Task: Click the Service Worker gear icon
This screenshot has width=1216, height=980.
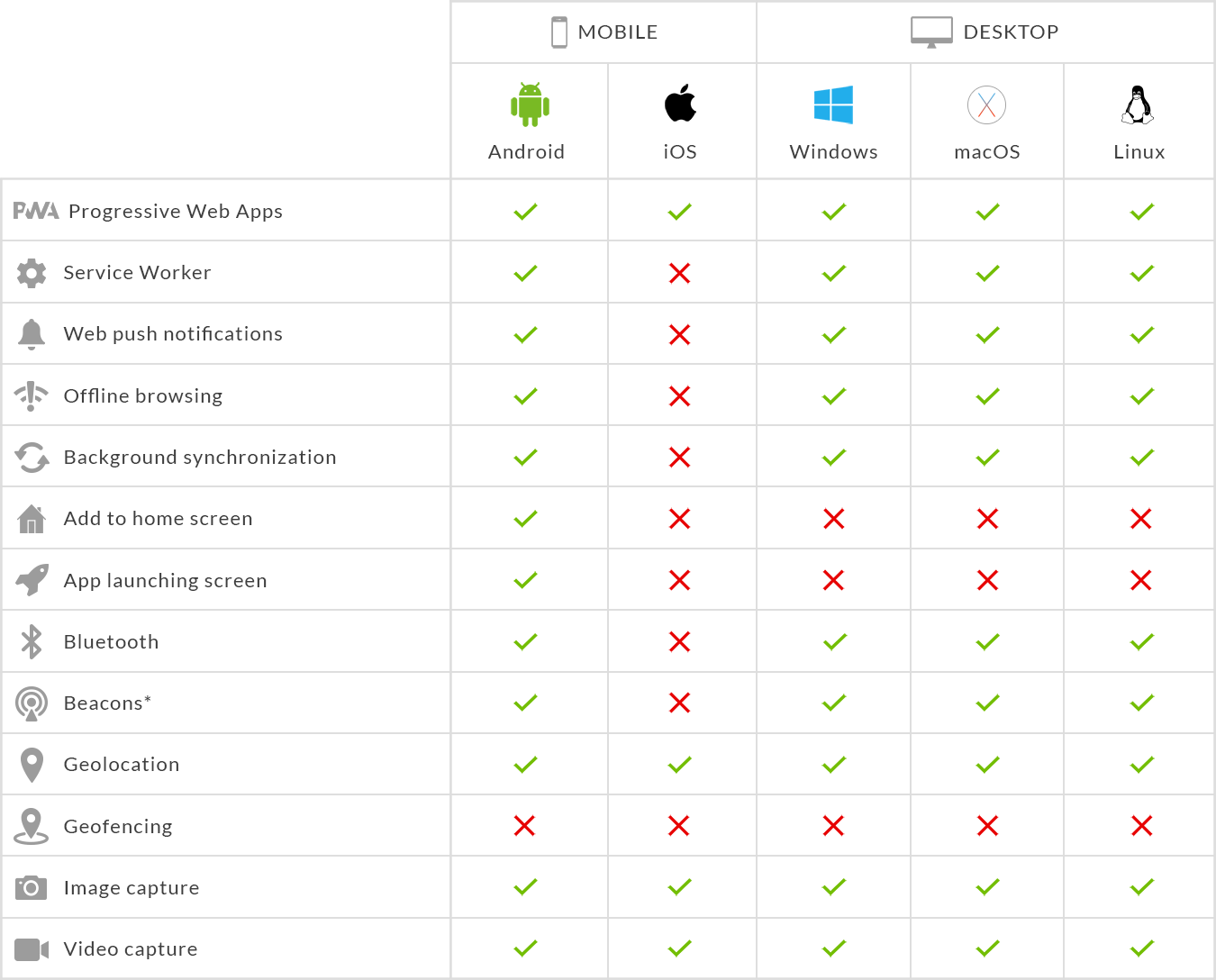Action: [x=32, y=273]
